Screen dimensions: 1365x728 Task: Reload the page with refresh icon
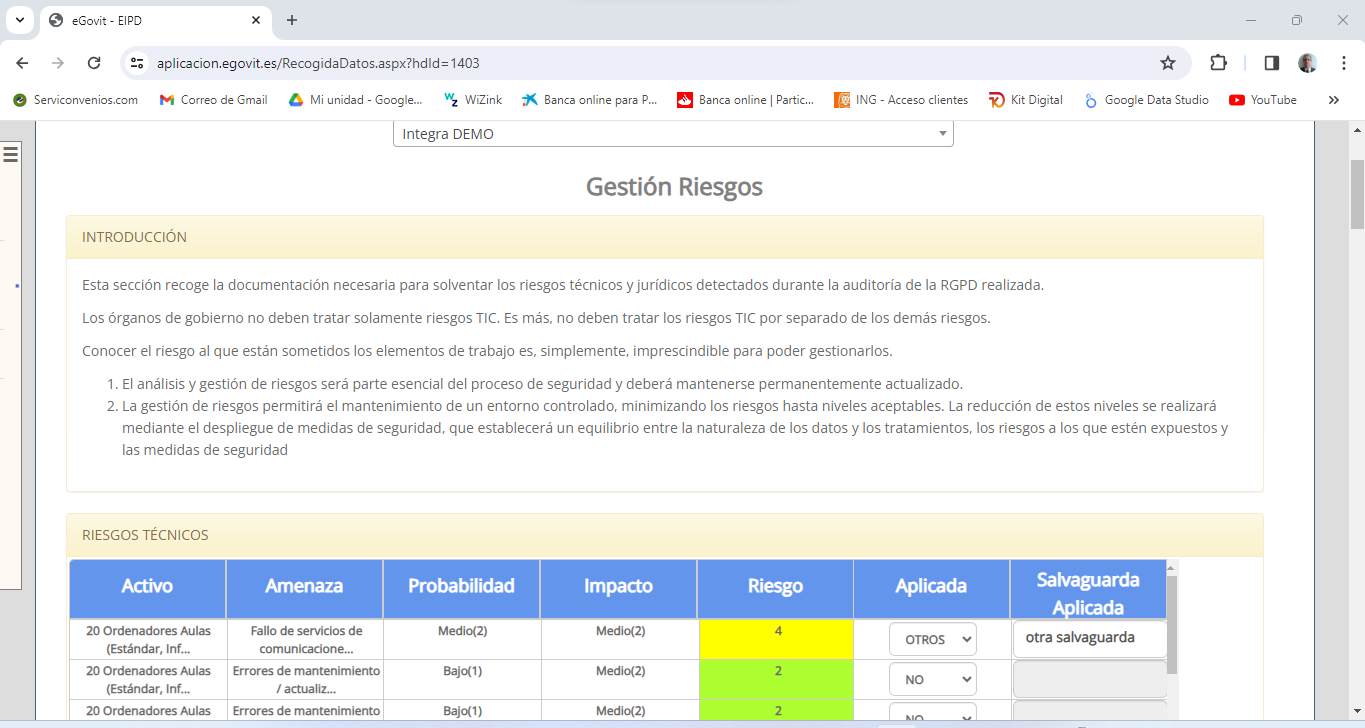click(x=94, y=63)
